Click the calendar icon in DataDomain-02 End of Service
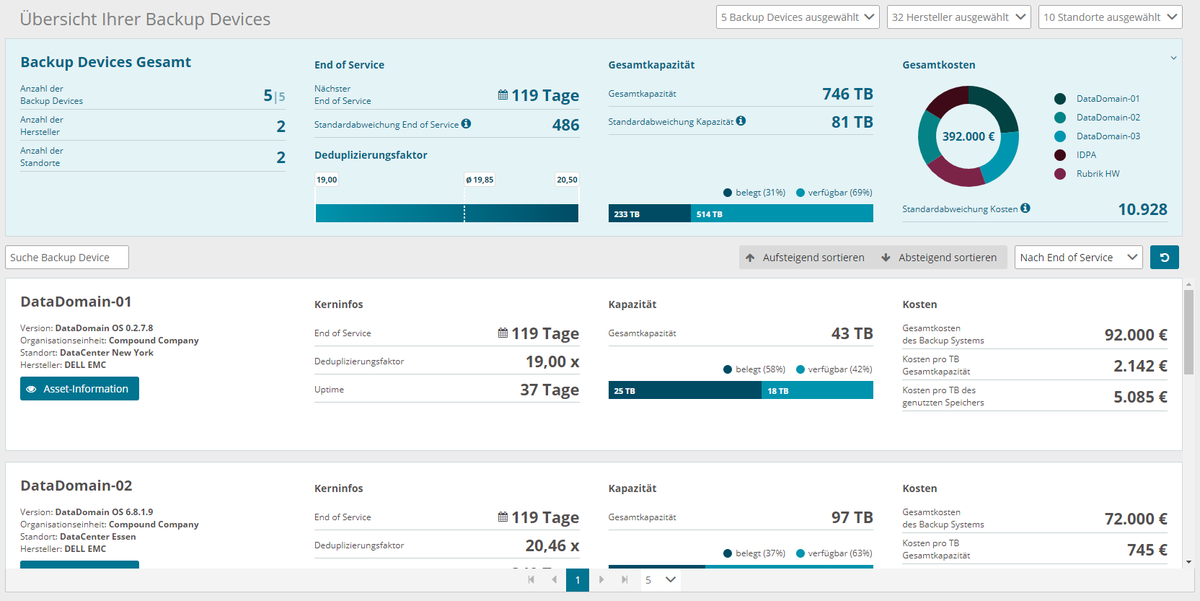 click(x=503, y=518)
